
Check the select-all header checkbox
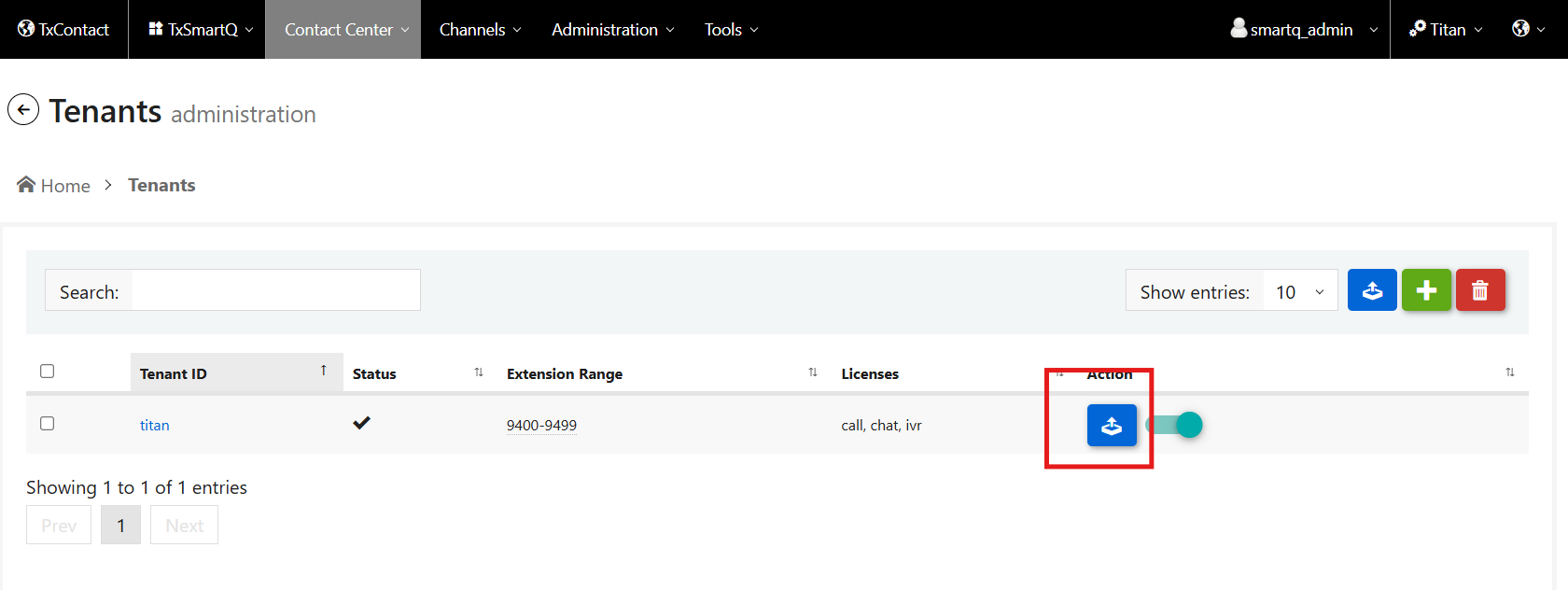(48, 372)
